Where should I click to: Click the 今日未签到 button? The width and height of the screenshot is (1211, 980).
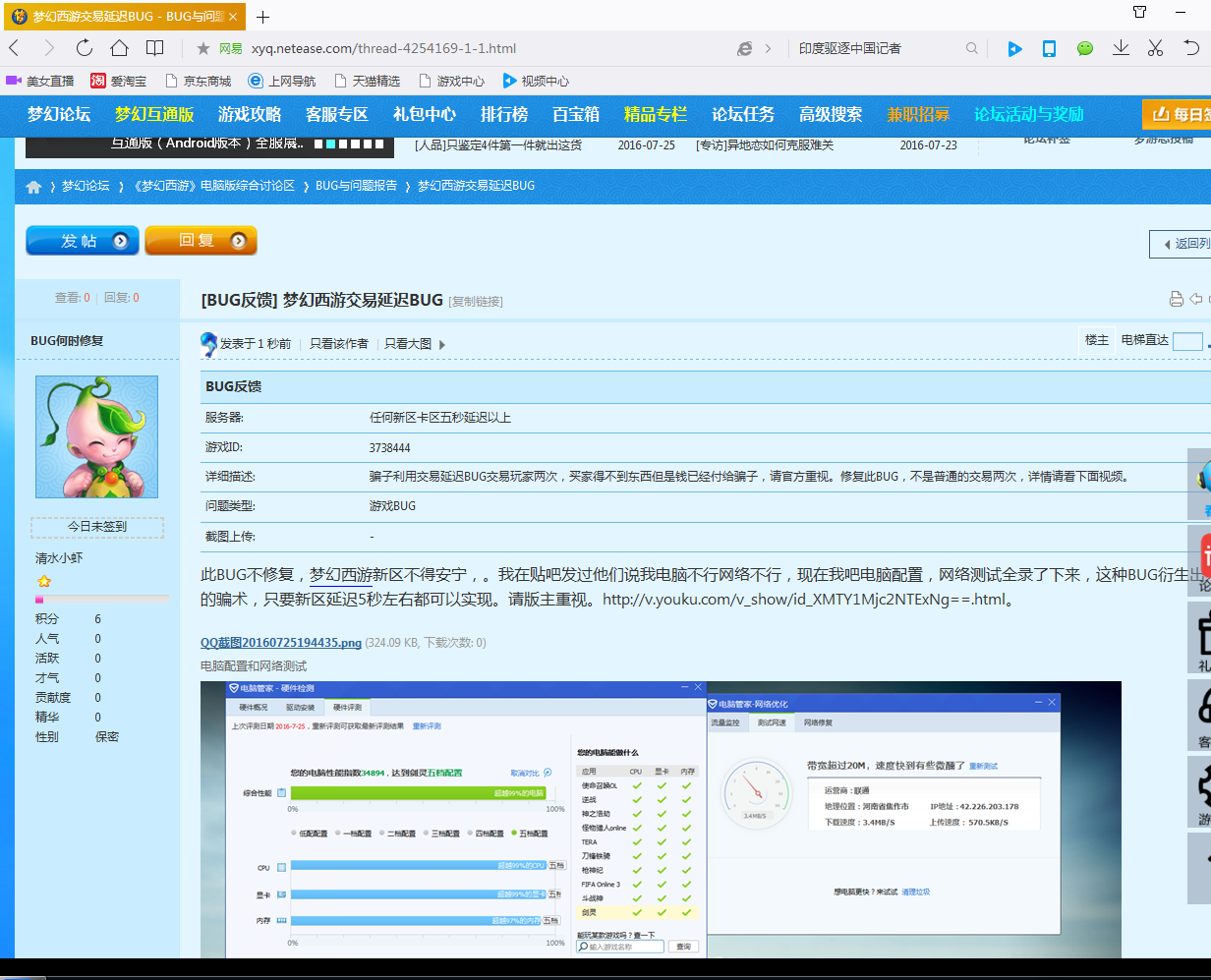[x=96, y=527]
